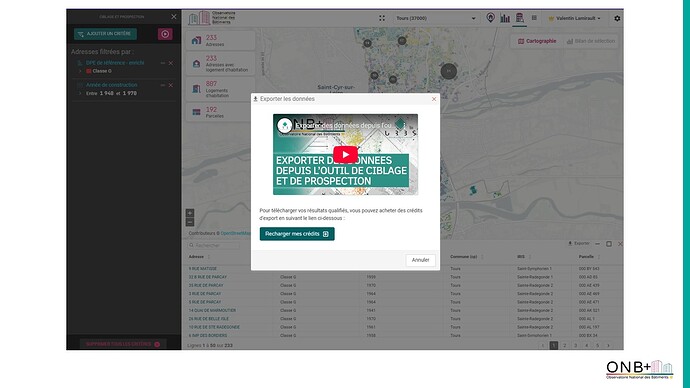Image resolution: width=690 pixels, height=388 pixels.
Task: Expand the Classe G criterion chevron
Action: coord(80,71)
